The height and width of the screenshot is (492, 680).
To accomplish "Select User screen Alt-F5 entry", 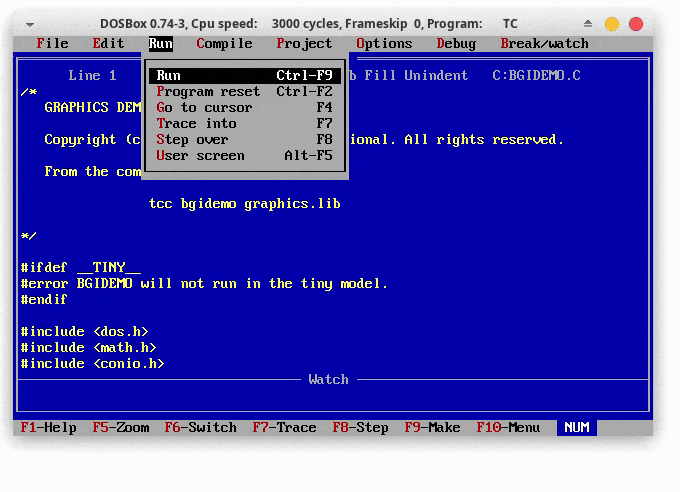I will click(245, 156).
